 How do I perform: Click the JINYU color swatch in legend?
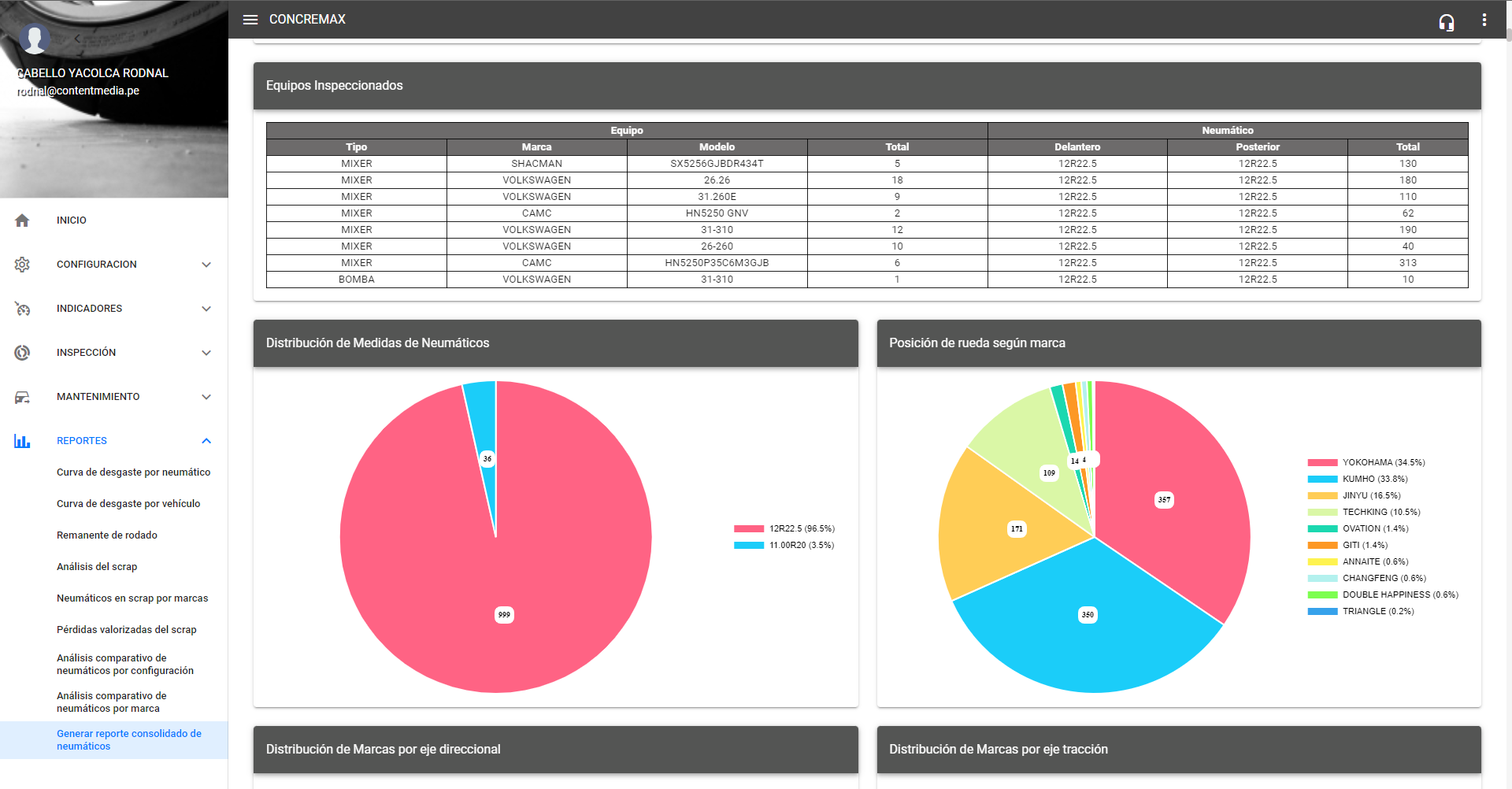(1322, 495)
